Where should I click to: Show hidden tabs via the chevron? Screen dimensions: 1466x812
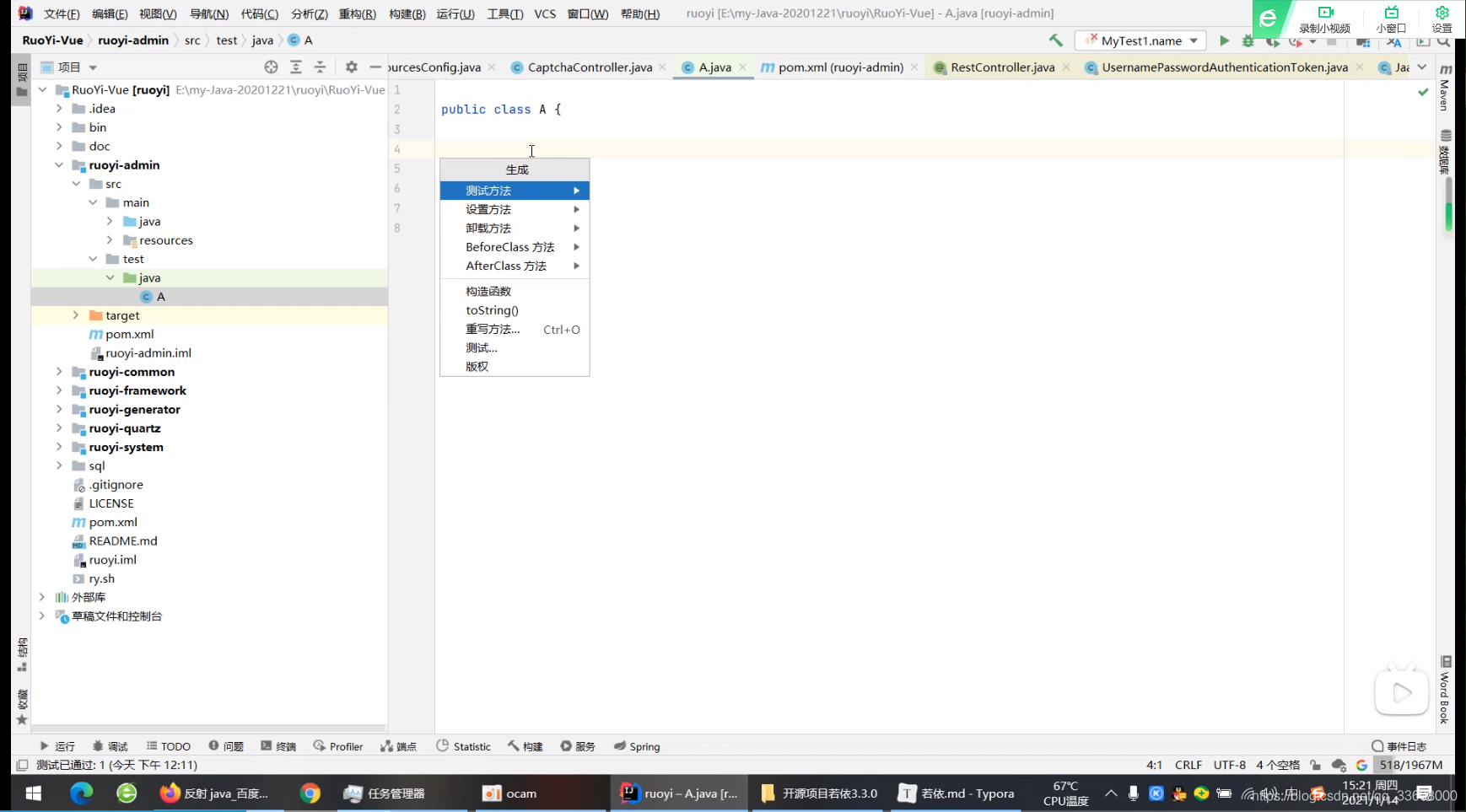click(1422, 67)
